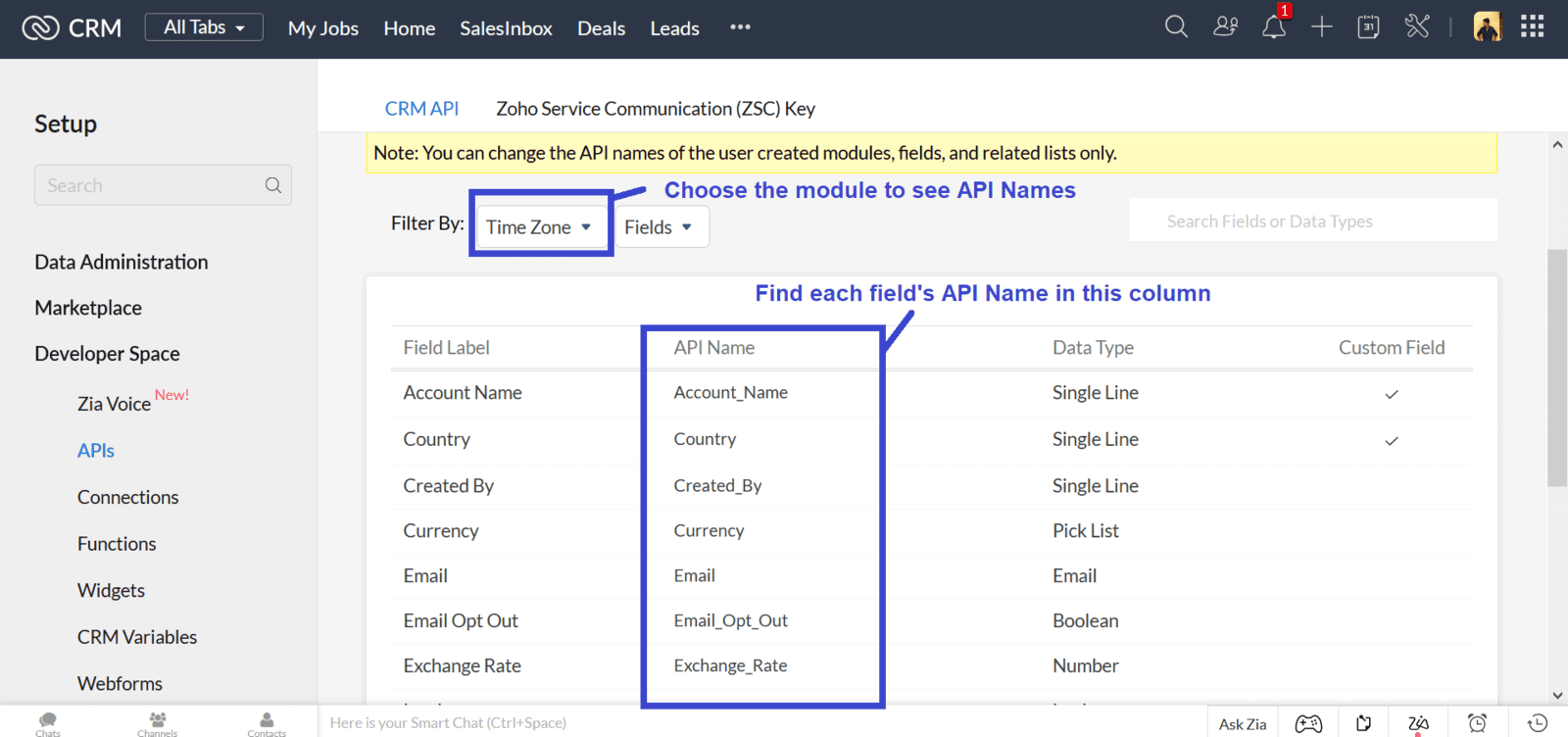1568x737 pixels.
Task: Open the recent items history icon
Action: tap(1538, 723)
